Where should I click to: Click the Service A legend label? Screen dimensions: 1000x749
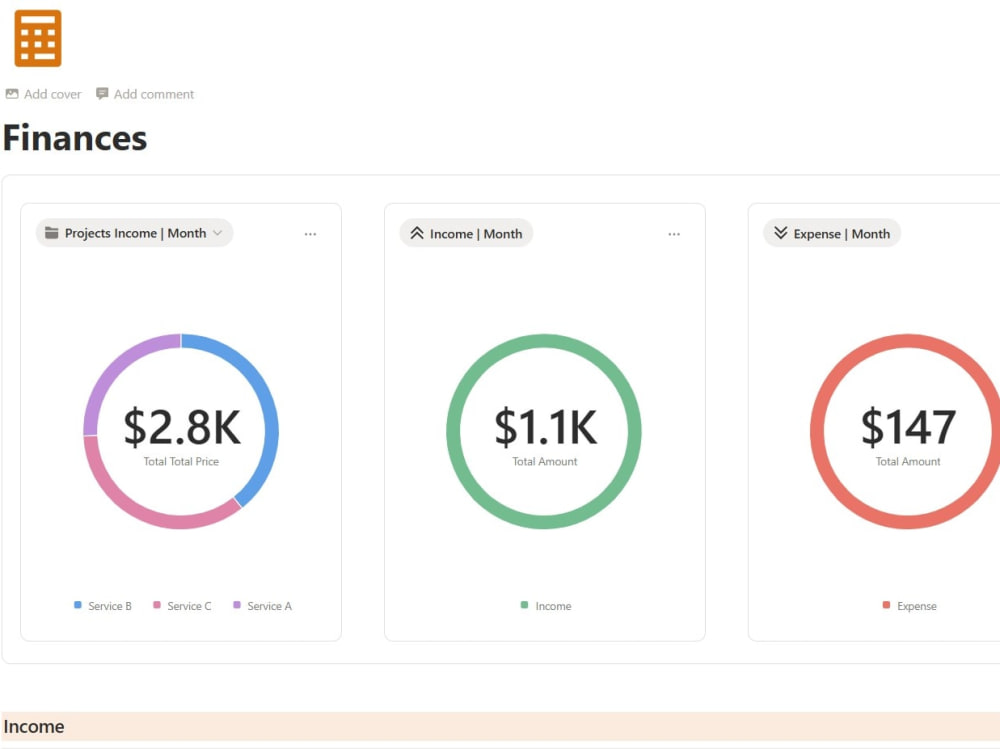(269, 606)
